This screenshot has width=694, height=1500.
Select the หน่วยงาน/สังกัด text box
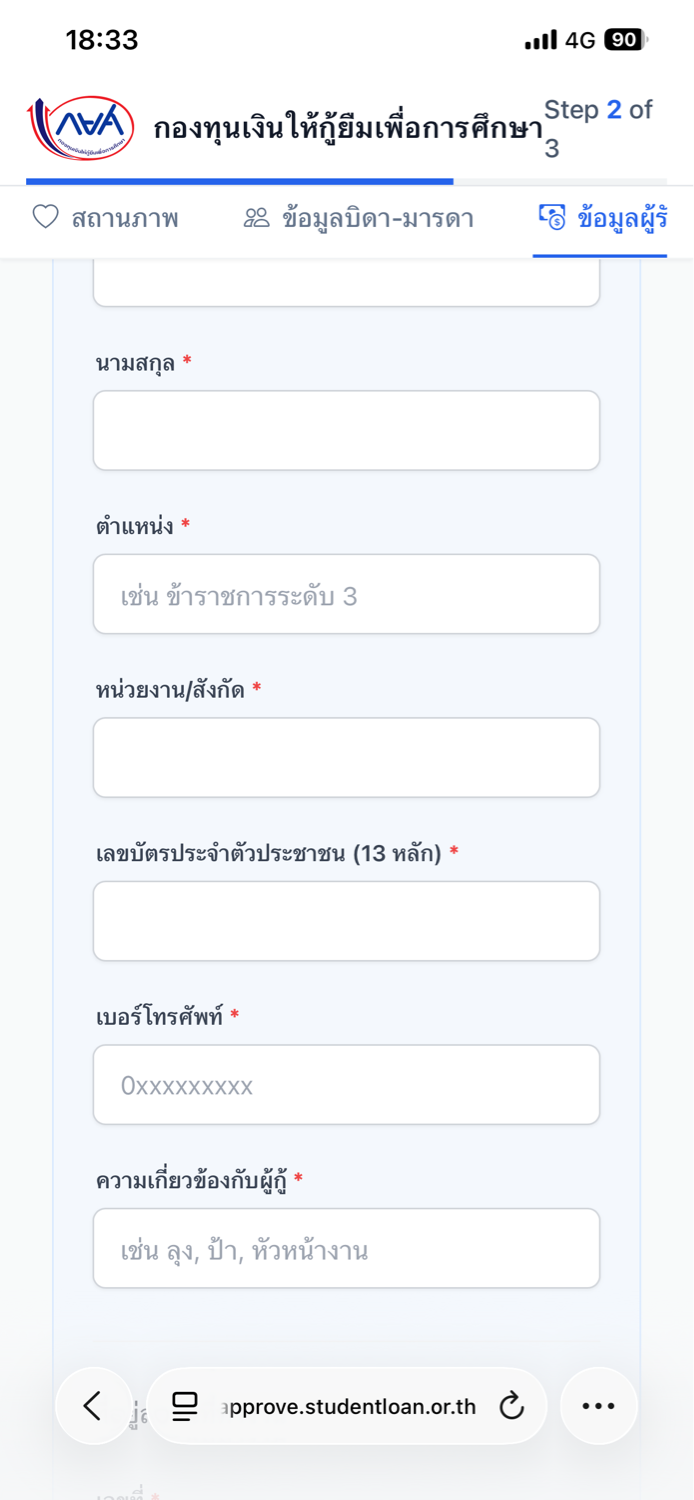347,757
